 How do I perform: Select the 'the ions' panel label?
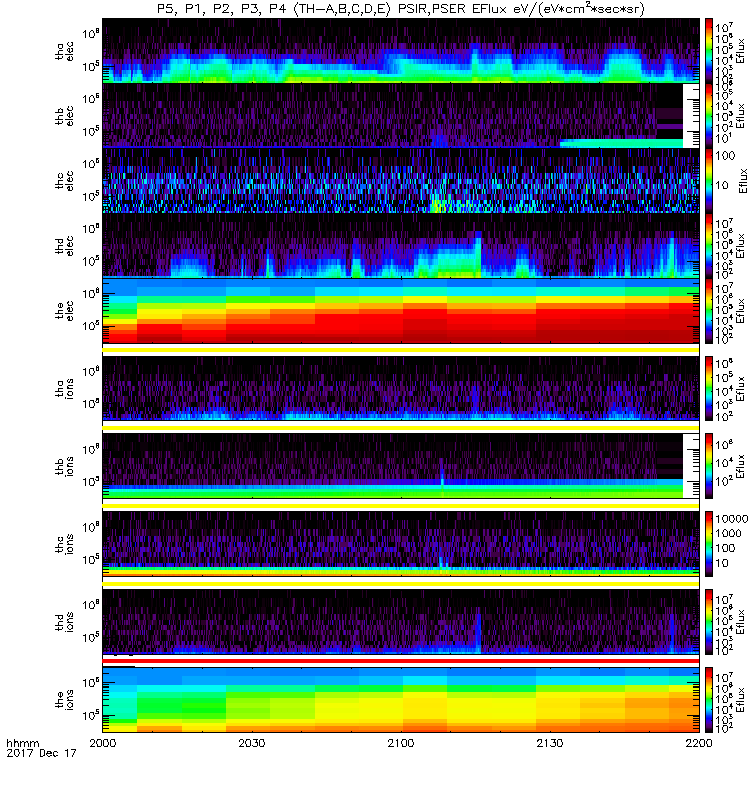click(x=64, y=700)
